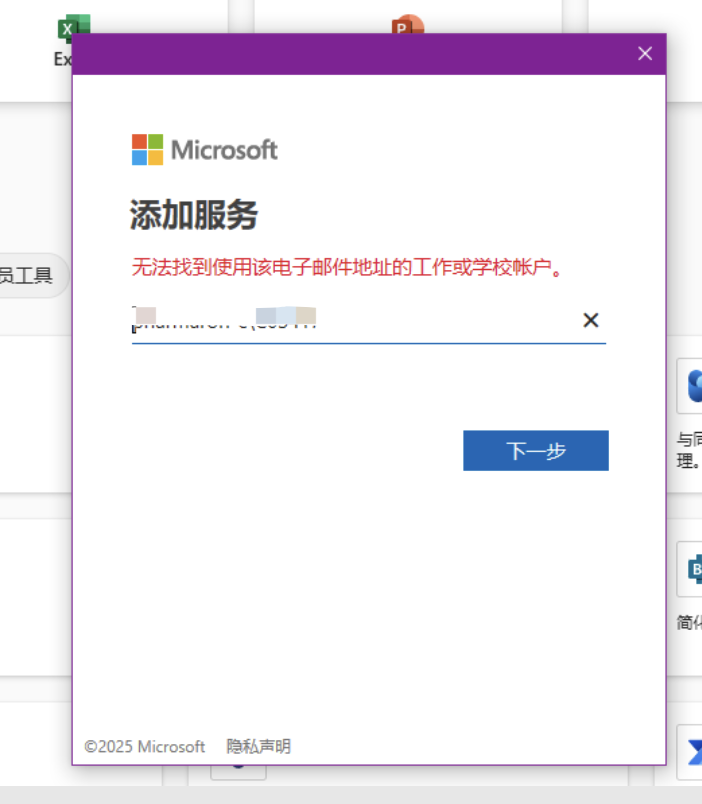This screenshot has width=702, height=804.
Task: Clear the email field with X icon
Action: [x=591, y=320]
